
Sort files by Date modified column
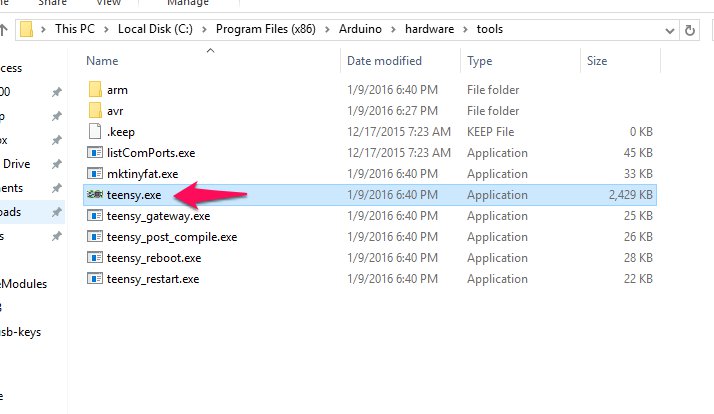384,61
